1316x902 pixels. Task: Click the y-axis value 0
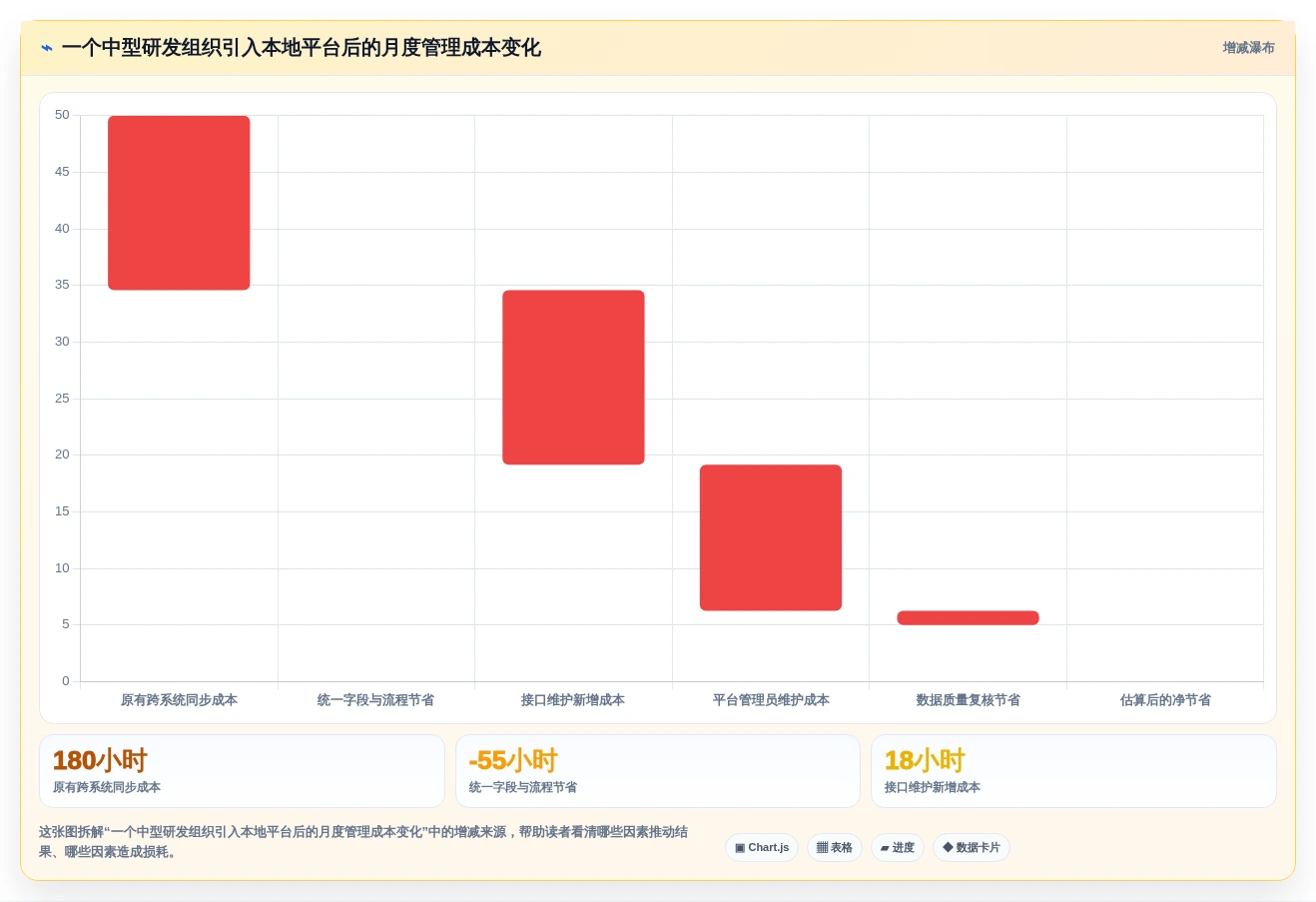point(66,681)
